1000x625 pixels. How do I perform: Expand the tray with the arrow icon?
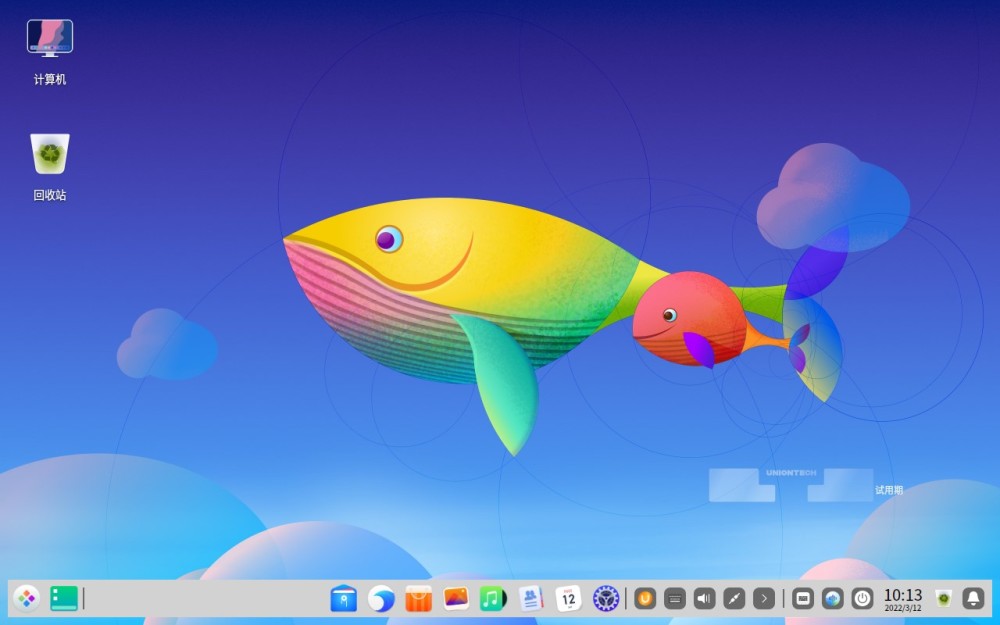pyautogui.click(x=764, y=598)
